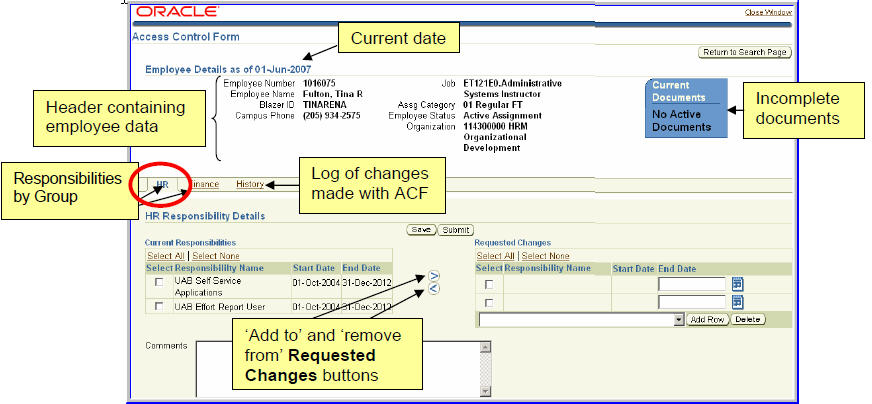The image size is (872, 404).
Task: Click Select None under Current Responsibilities
Action: tap(216, 256)
